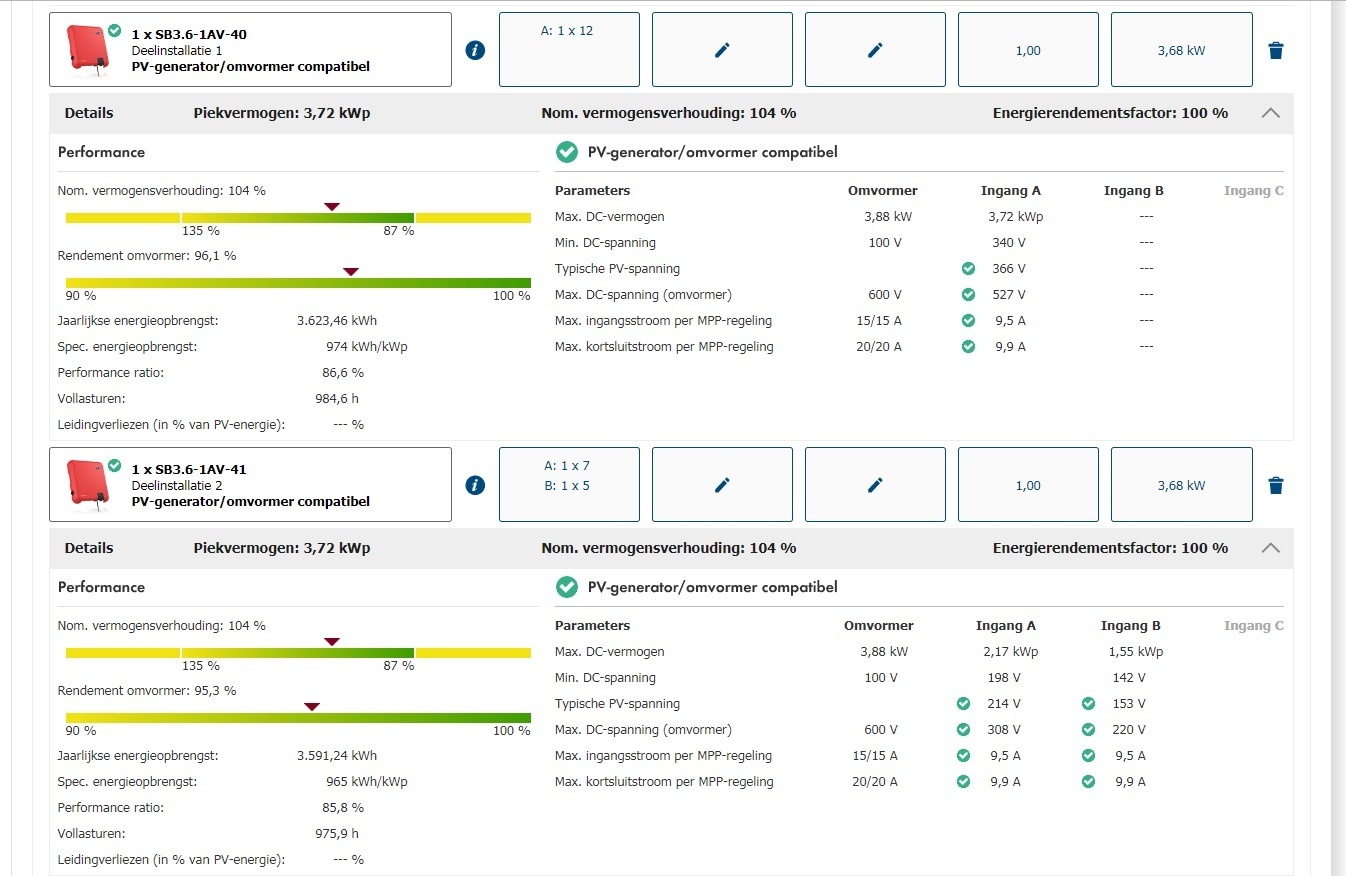This screenshot has height=876, width=1346.
Task: Click the value 965 kWh/kWp
Action: coord(367,782)
